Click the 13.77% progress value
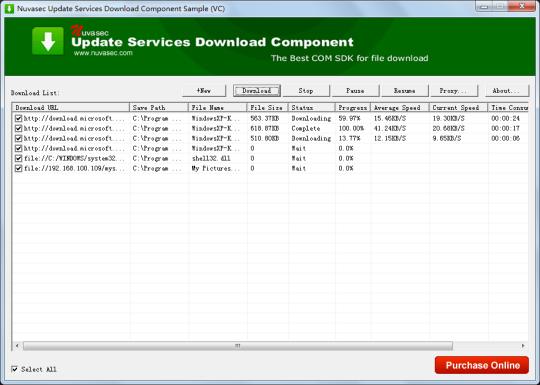The image size is (540, 385). click(349, 138)
